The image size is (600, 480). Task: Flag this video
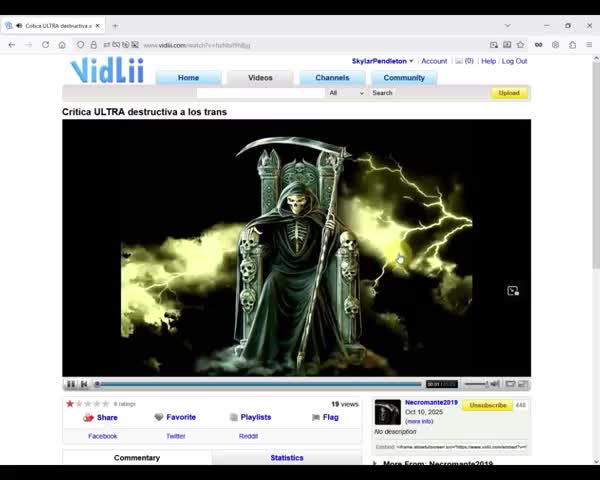(x=331, y=417)
